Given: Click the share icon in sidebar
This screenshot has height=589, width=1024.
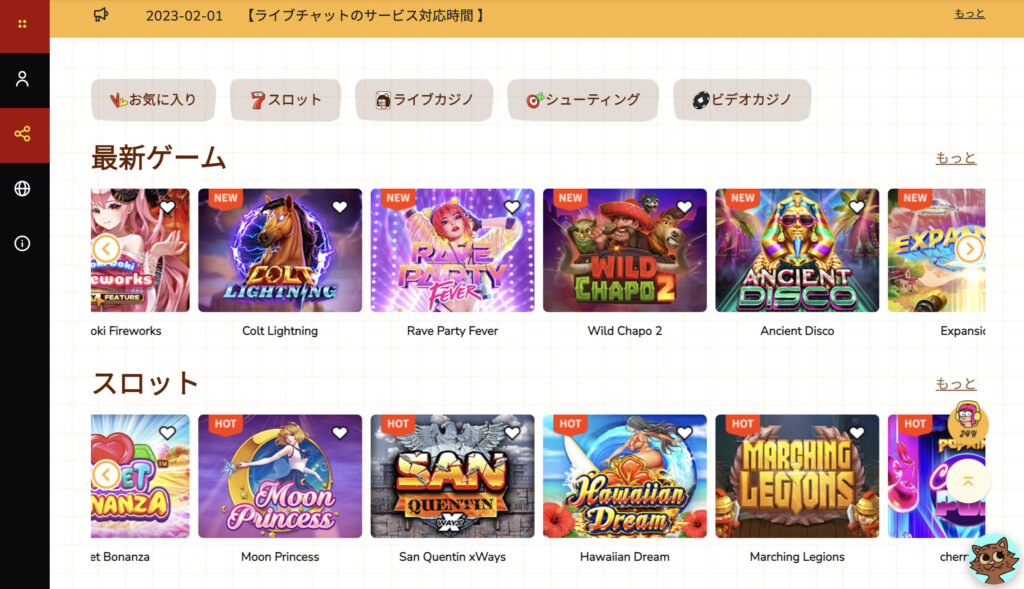Looking at the screenshot, I should [x=22, y=134].
